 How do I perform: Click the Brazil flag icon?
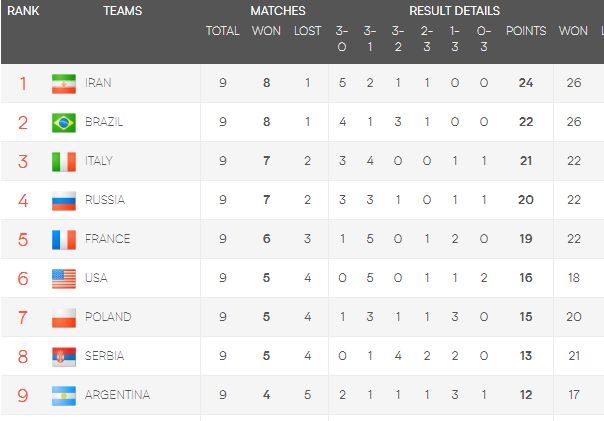pos(64,123)
